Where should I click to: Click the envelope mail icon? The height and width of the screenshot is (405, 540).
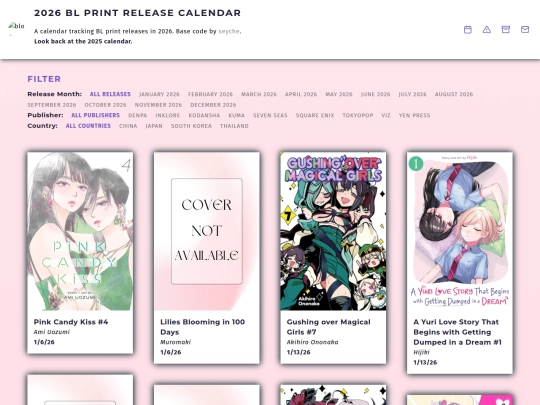(x=525, y=30)
